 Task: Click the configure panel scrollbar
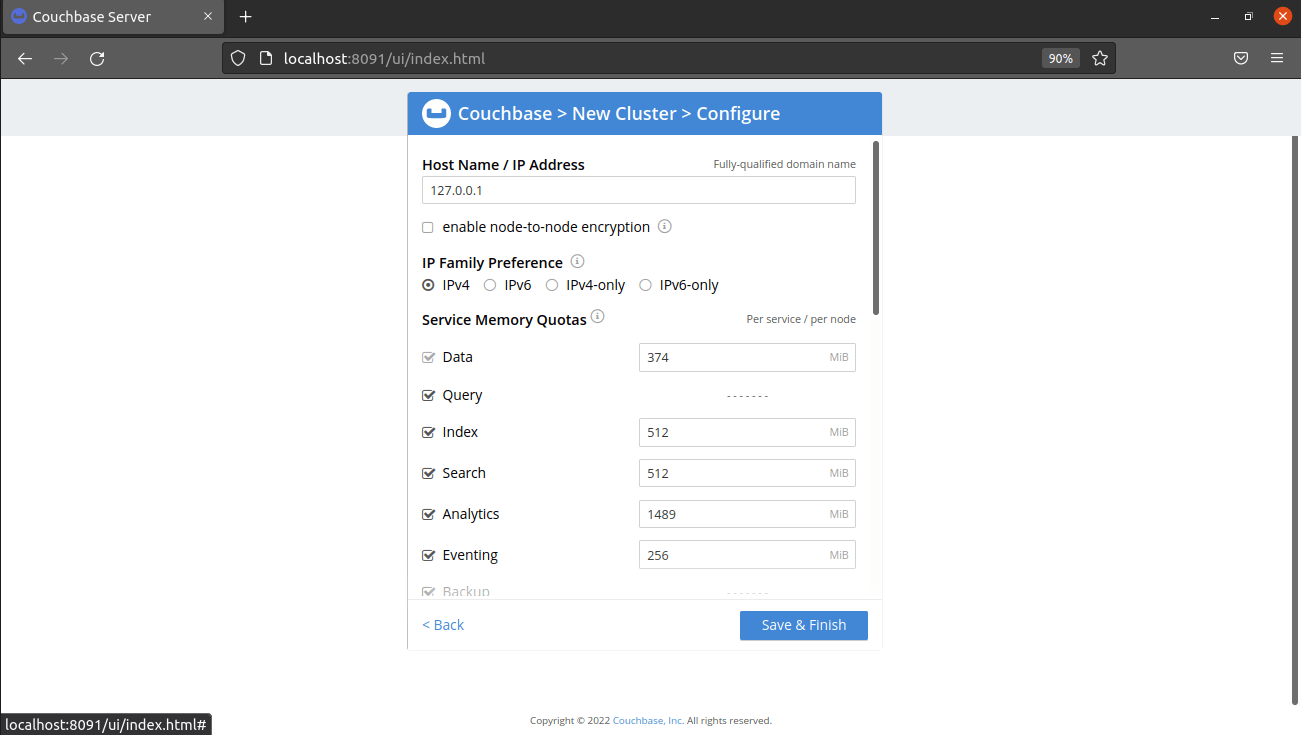(877, 228)
